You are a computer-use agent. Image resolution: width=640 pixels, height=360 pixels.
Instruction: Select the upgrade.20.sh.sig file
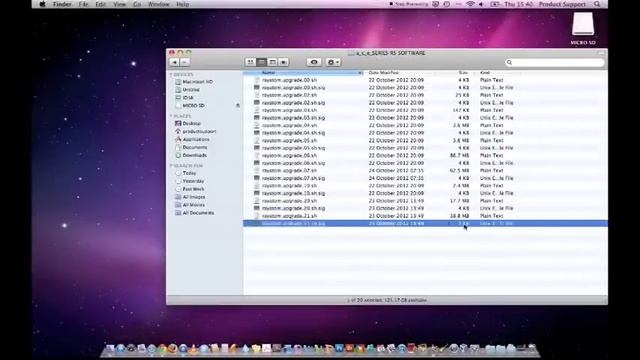coord(425,209)
